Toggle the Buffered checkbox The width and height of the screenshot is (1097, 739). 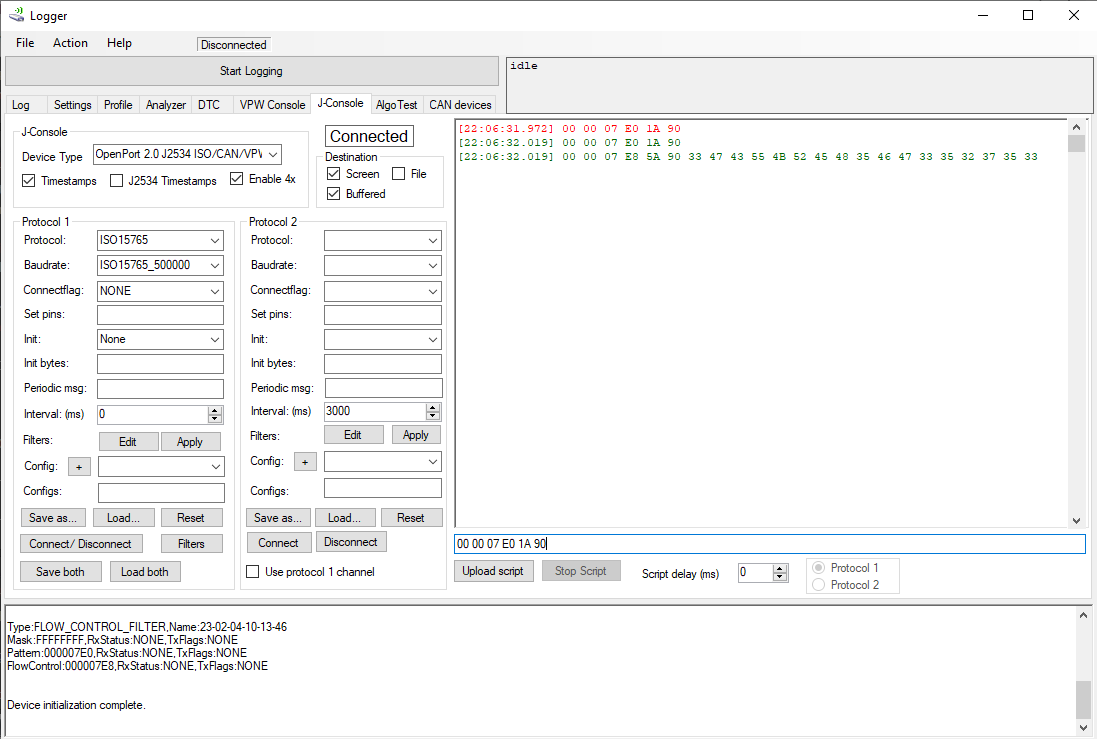coord(334,194)
